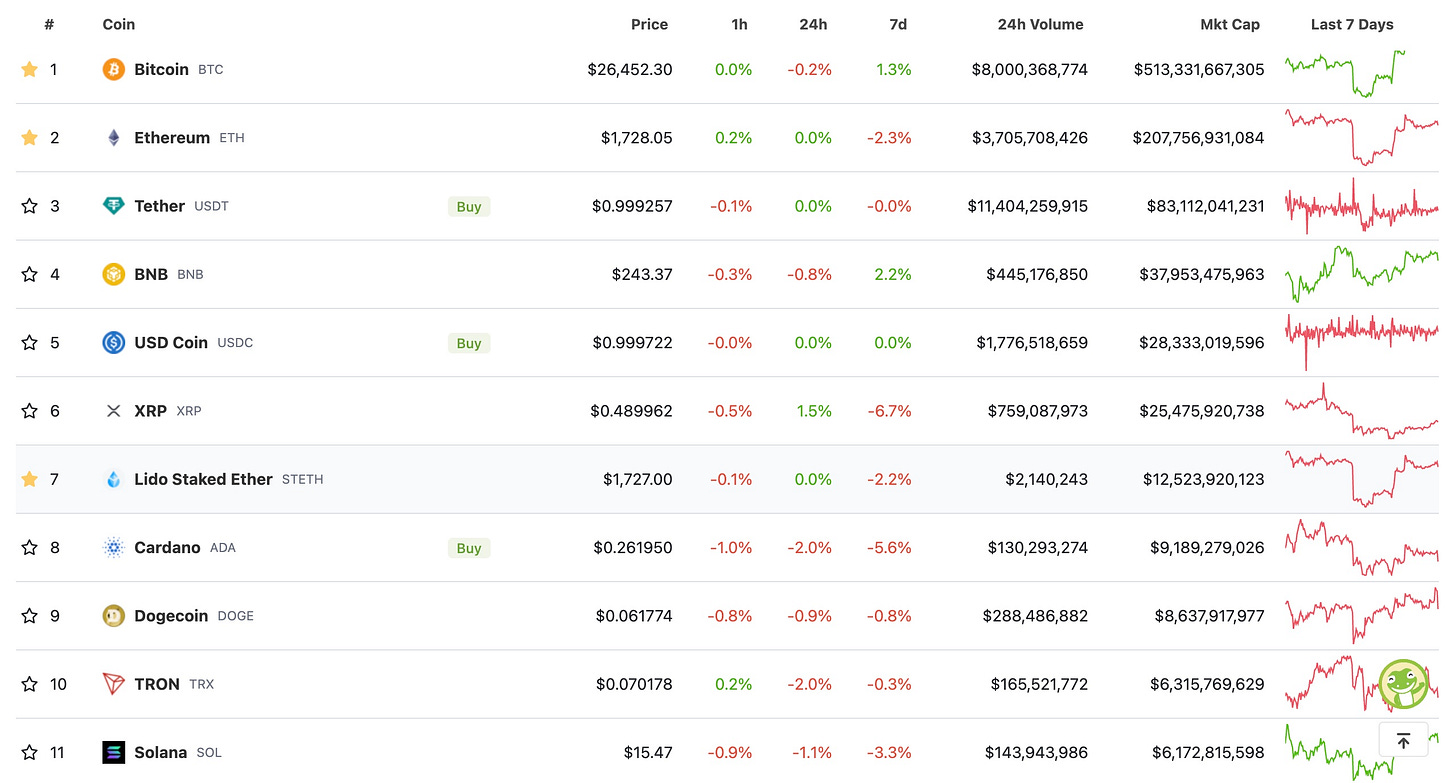1456x783 pixels.
Task: Click the Last 7 Days column header
Action: (x=1352, y=24)
